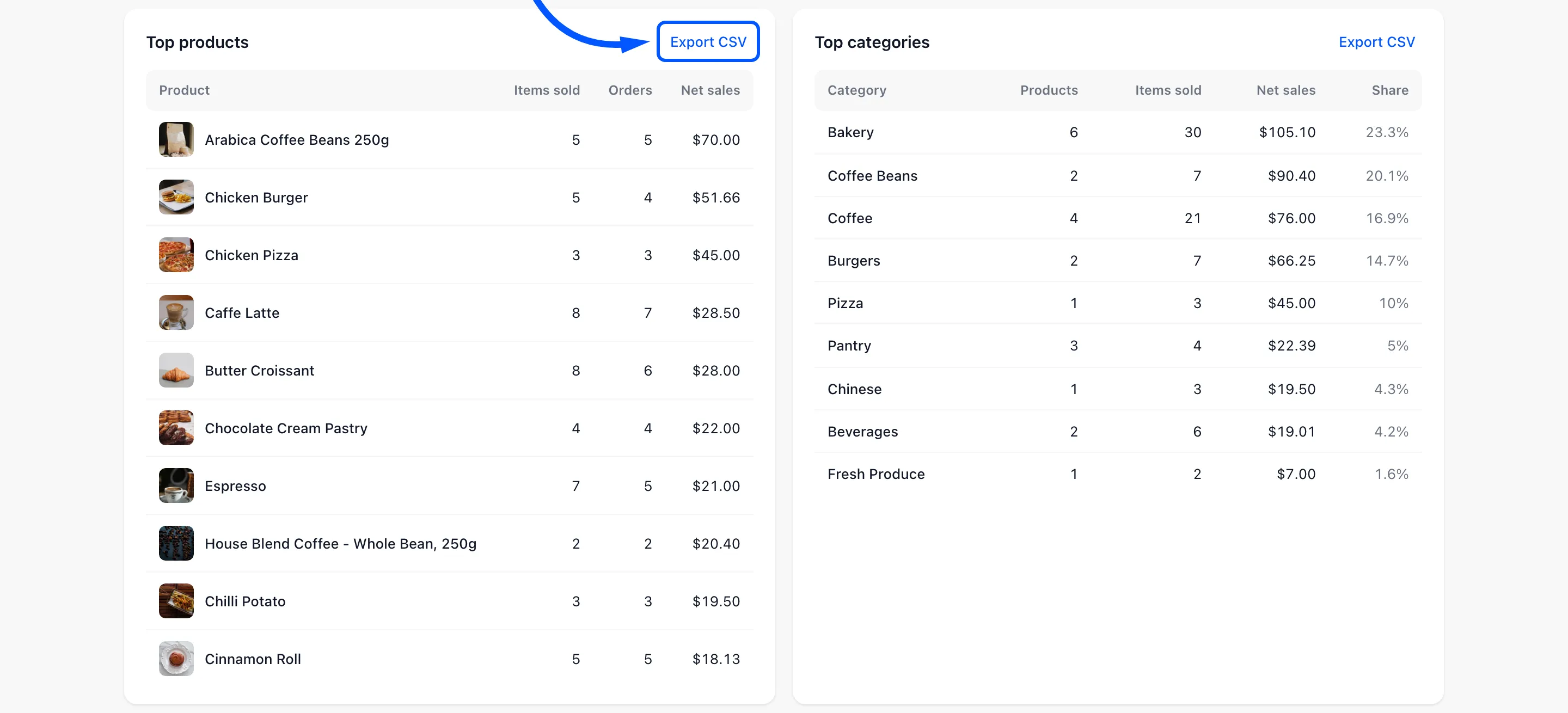Click the $51.66 net sales value

click(x=716, y=198)
